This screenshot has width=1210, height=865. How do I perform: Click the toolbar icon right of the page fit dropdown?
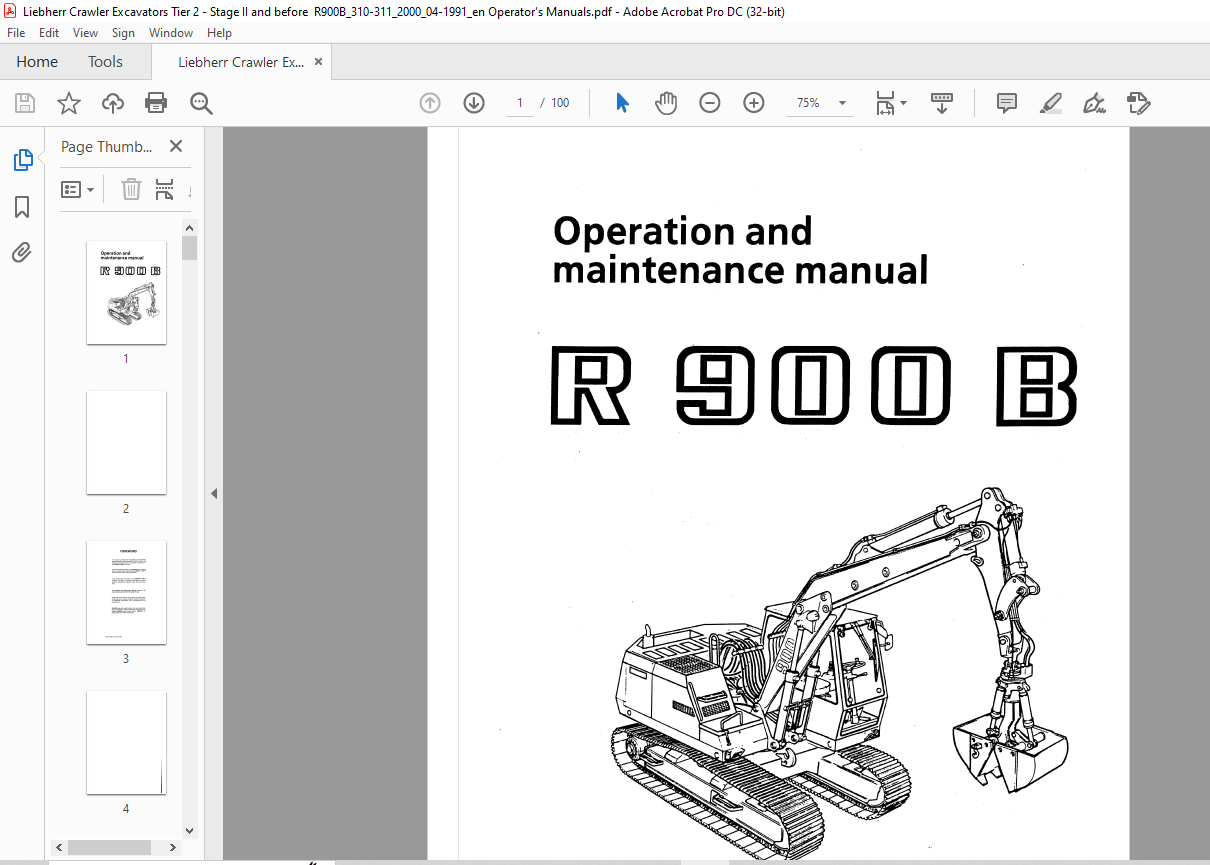[x=941, y=103]
